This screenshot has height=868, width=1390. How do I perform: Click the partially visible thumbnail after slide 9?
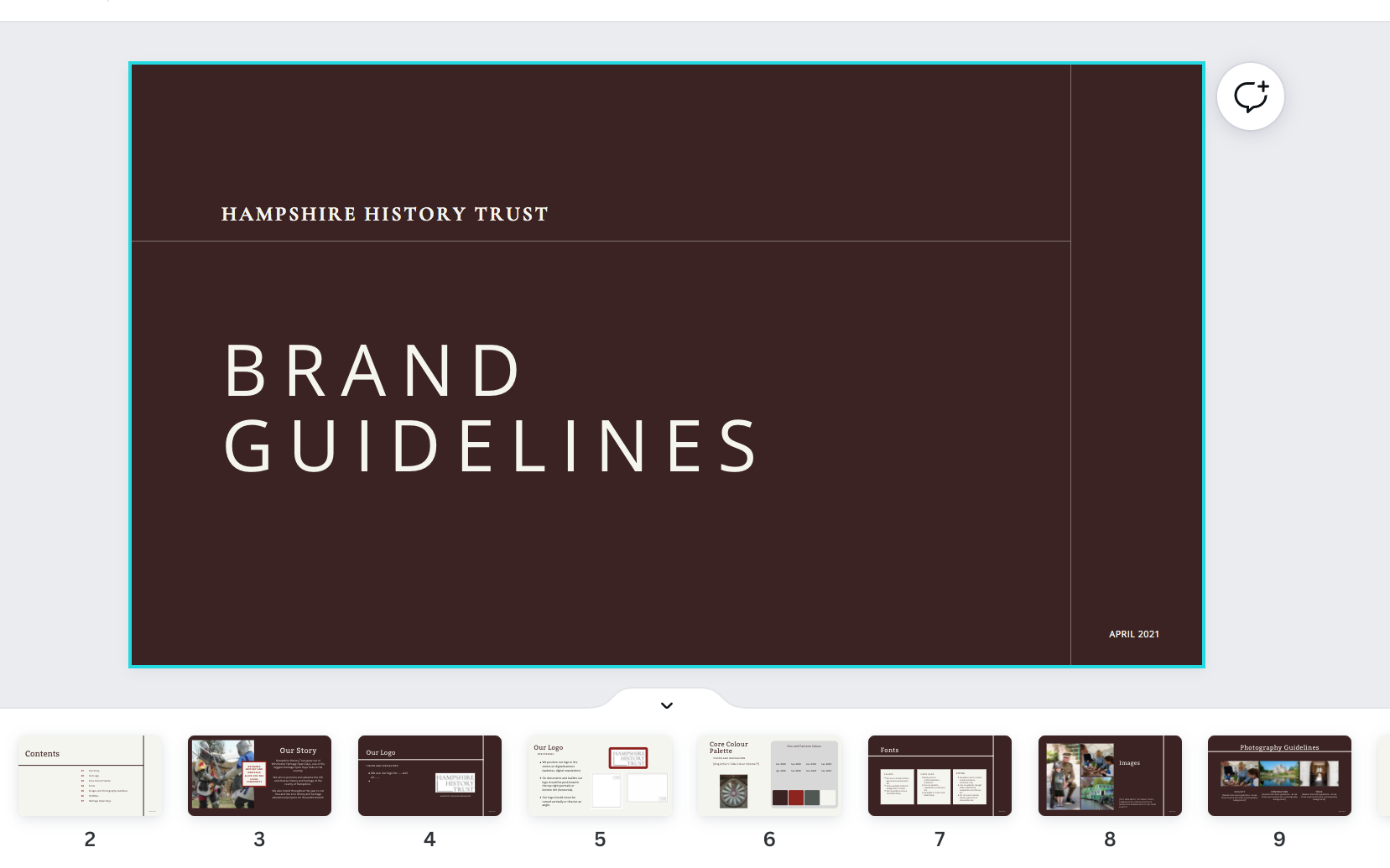click(x=1383, y=776)
